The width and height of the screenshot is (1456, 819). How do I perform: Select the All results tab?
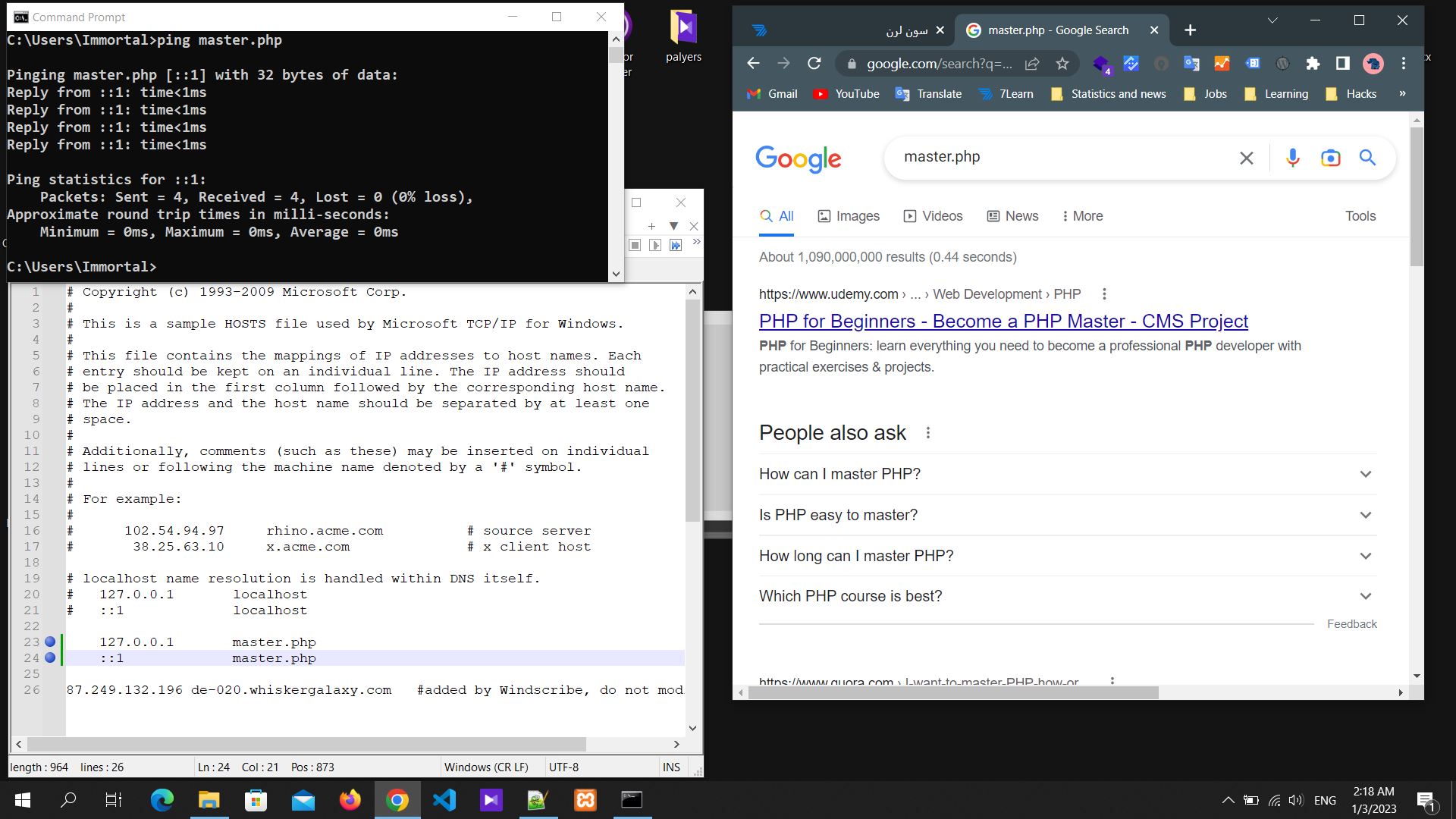coord(777,216)
